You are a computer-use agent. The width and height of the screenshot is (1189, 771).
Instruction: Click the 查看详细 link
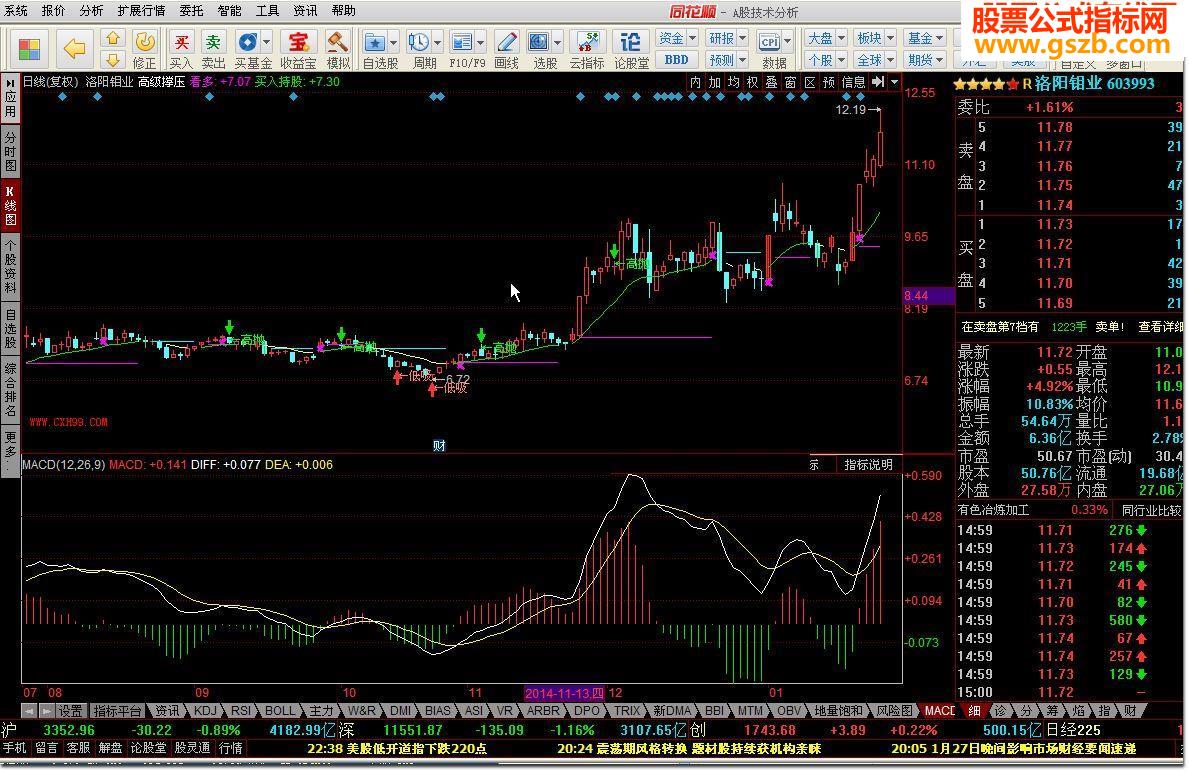coord(1160,327)
